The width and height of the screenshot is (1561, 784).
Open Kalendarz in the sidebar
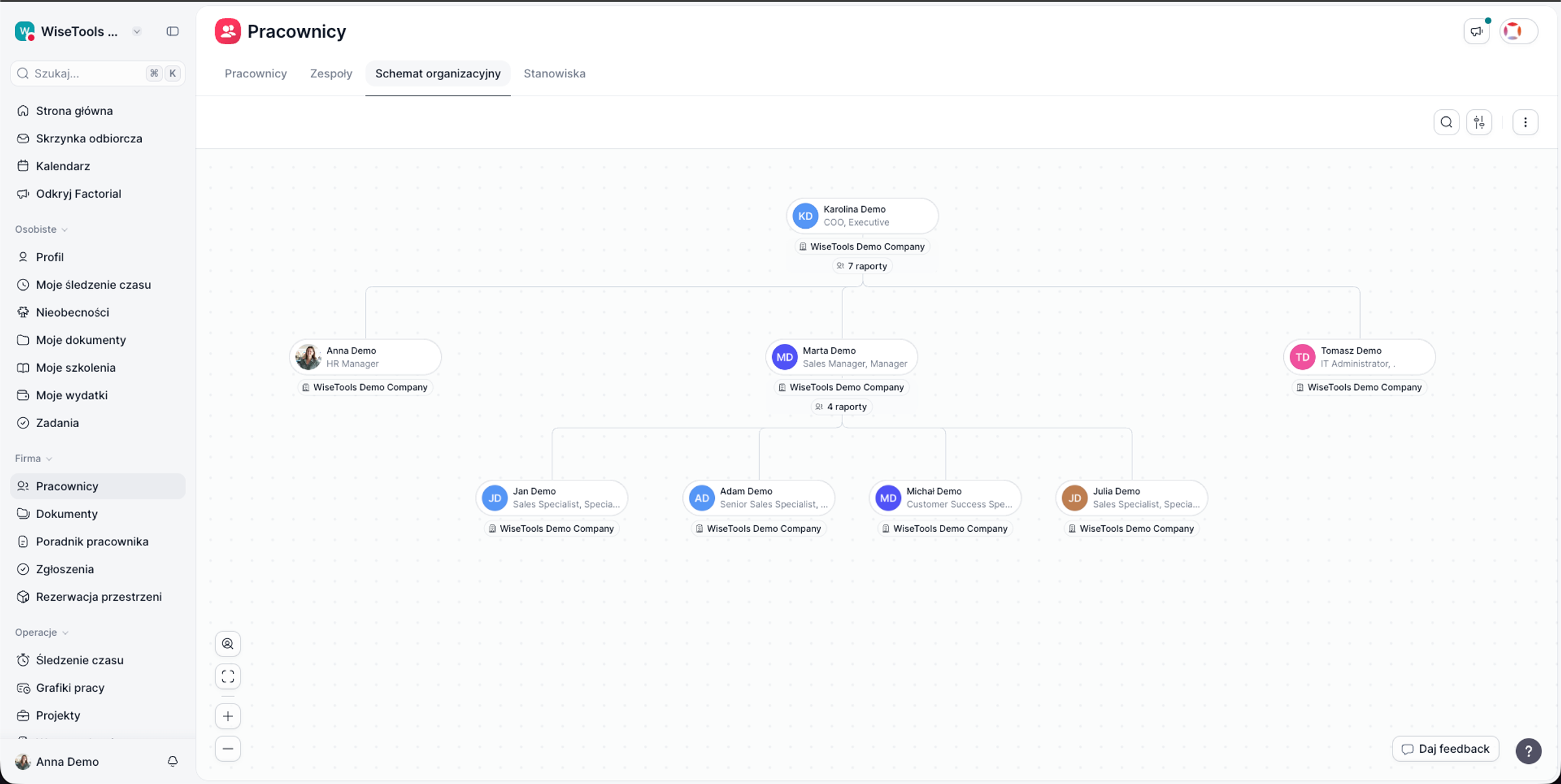[98, 166]
